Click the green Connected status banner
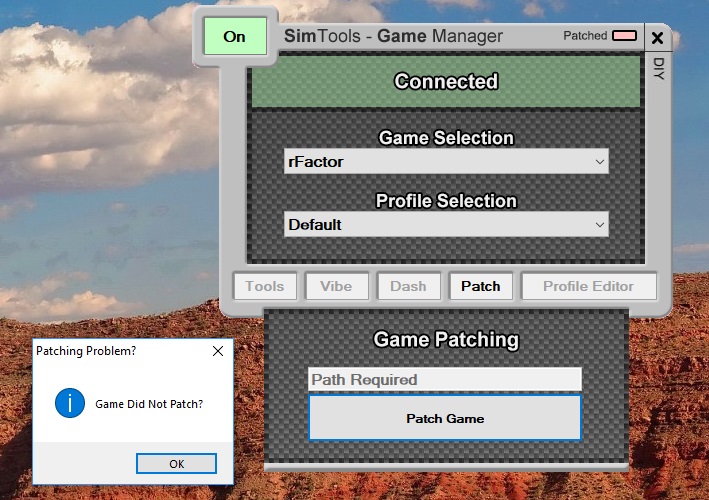709x500 pixels. point(446,81)
